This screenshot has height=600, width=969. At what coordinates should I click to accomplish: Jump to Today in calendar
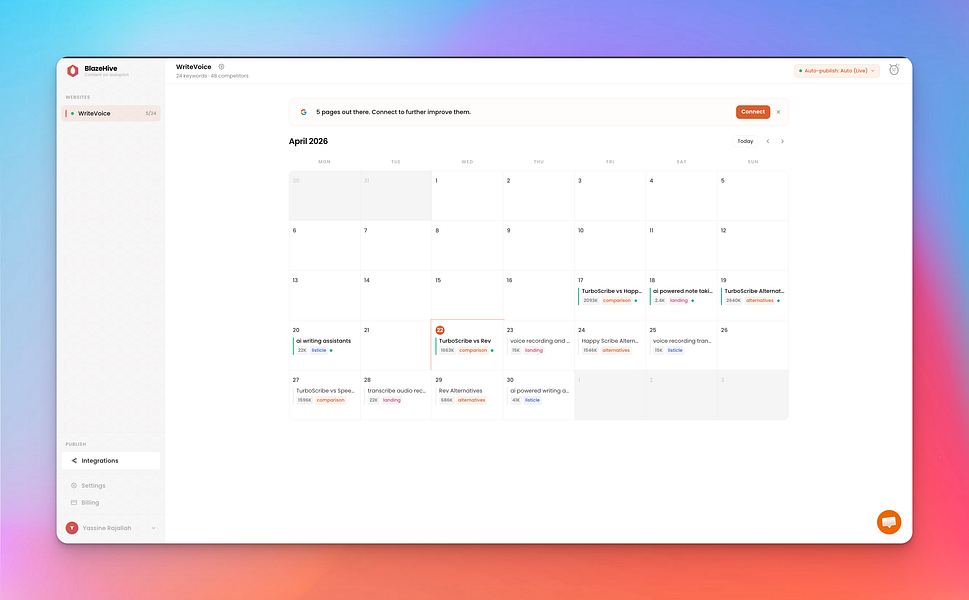(745, 142)
